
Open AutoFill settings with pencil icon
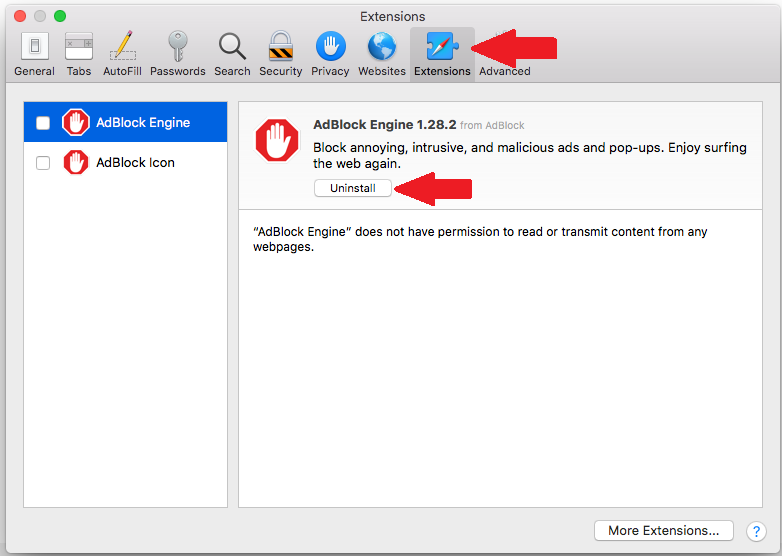coord(123,54)
